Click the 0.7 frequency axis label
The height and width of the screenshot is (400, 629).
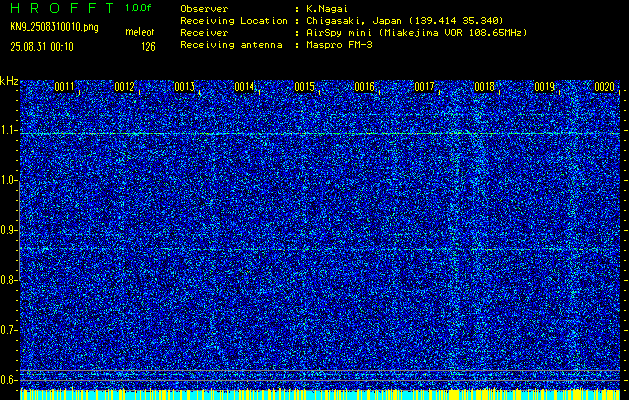point(8,330)
